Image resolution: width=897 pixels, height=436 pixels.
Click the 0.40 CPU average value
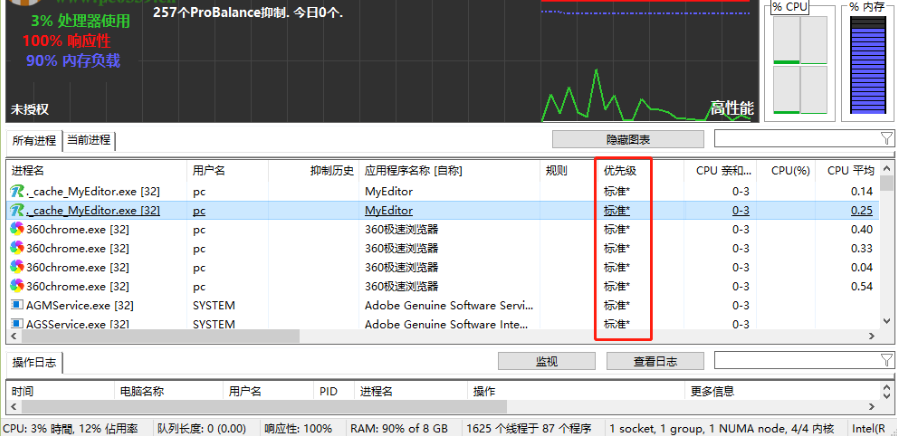(x=862, y=229)
